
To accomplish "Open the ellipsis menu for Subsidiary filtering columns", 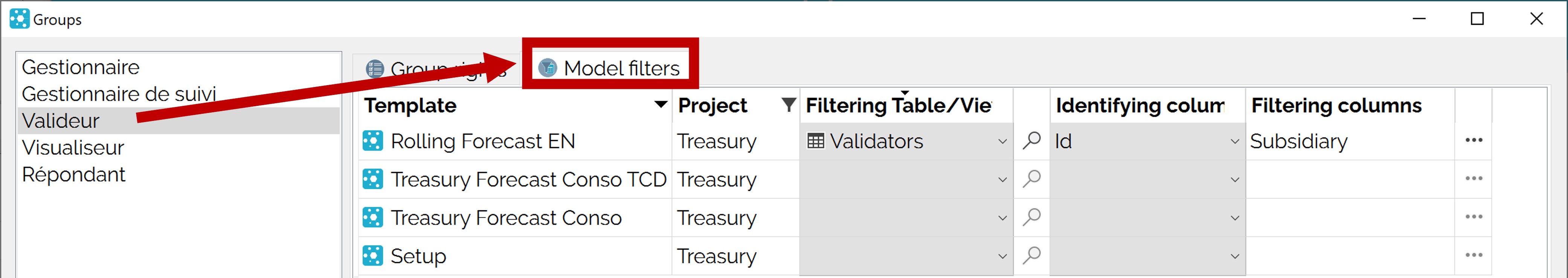I will [1473, 141].
